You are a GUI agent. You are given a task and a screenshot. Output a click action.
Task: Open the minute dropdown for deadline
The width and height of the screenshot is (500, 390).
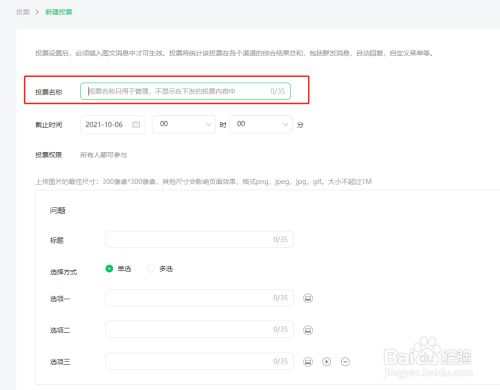tap(261, 124)
